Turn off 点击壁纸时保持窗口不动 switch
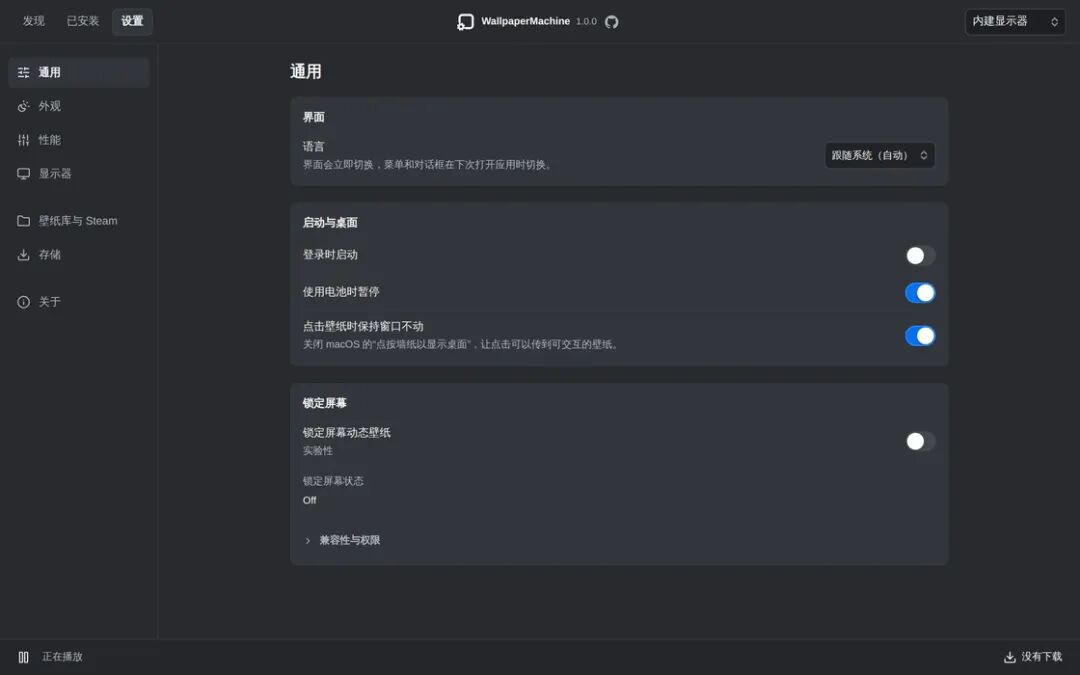This screenshot has width=1080, height=675. tap(920, 335)
